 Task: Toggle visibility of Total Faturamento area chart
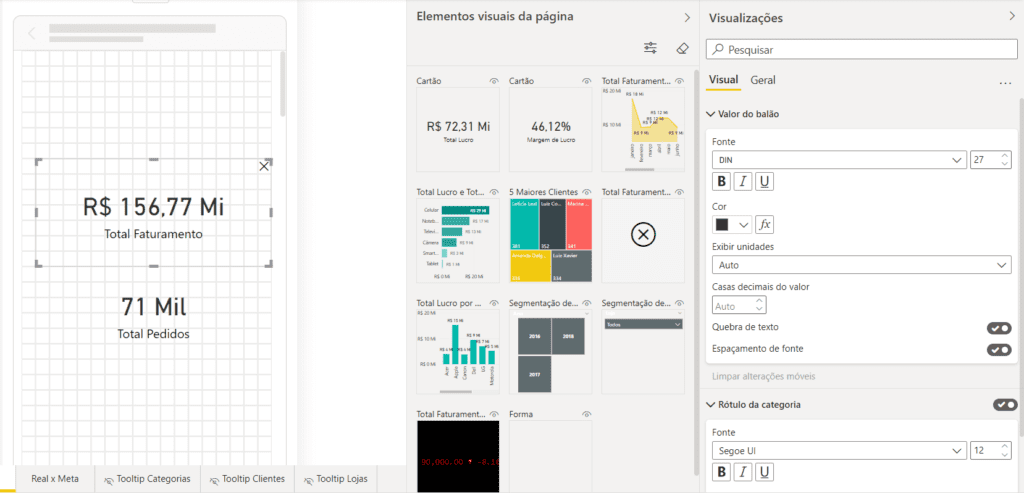[680, 81]
